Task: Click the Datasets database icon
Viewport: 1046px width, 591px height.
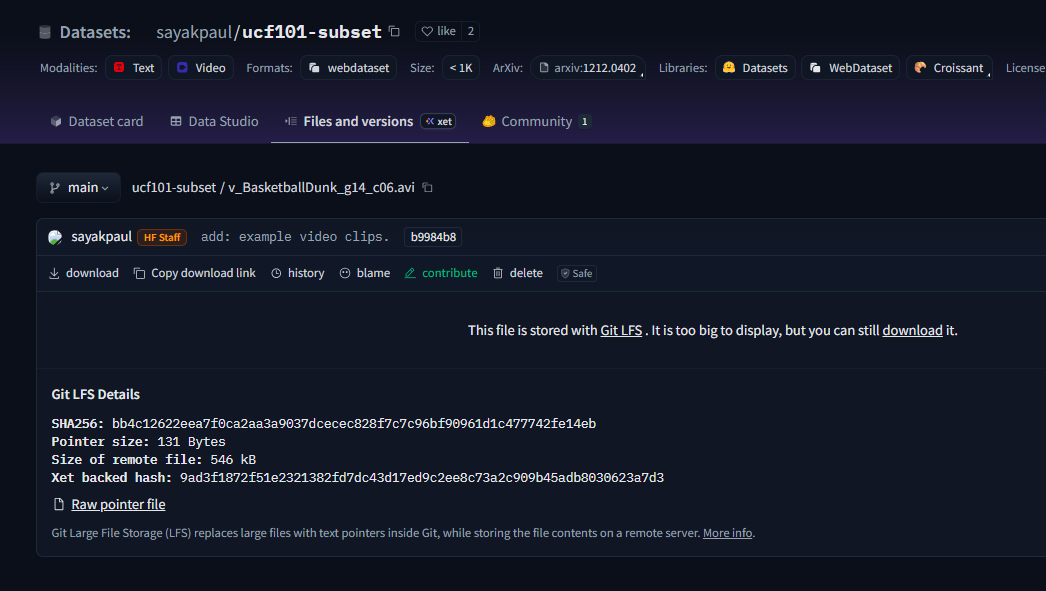Action: tap(45, 32)
